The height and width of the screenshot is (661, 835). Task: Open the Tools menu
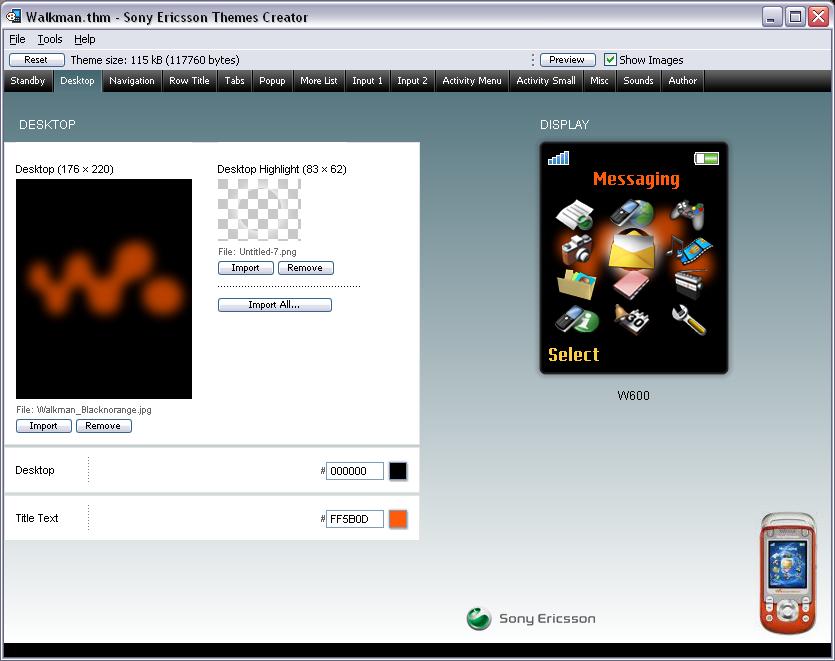click(x=50, y=39)
